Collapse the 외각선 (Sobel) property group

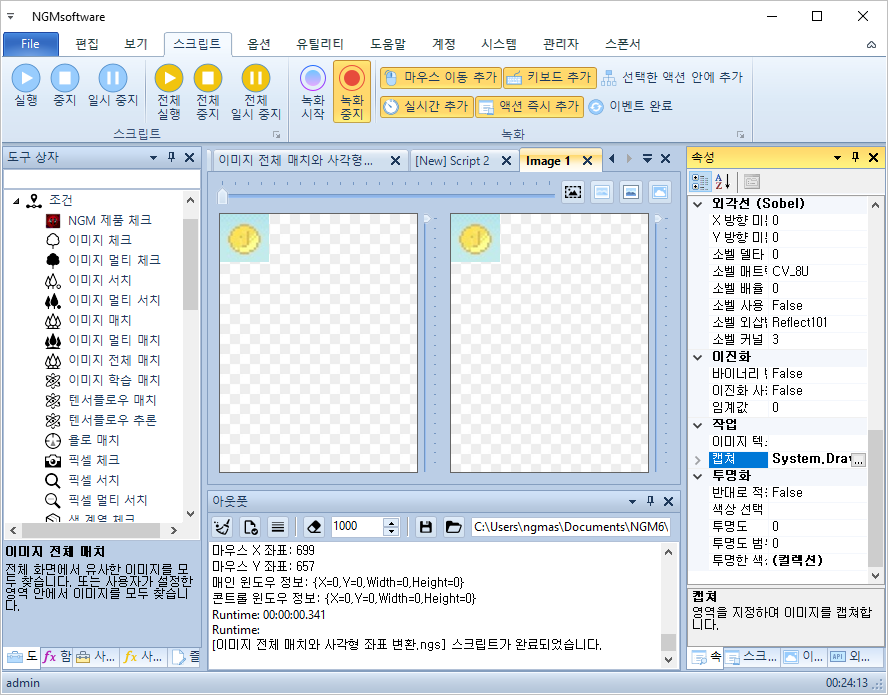click(x=698, y=204)
